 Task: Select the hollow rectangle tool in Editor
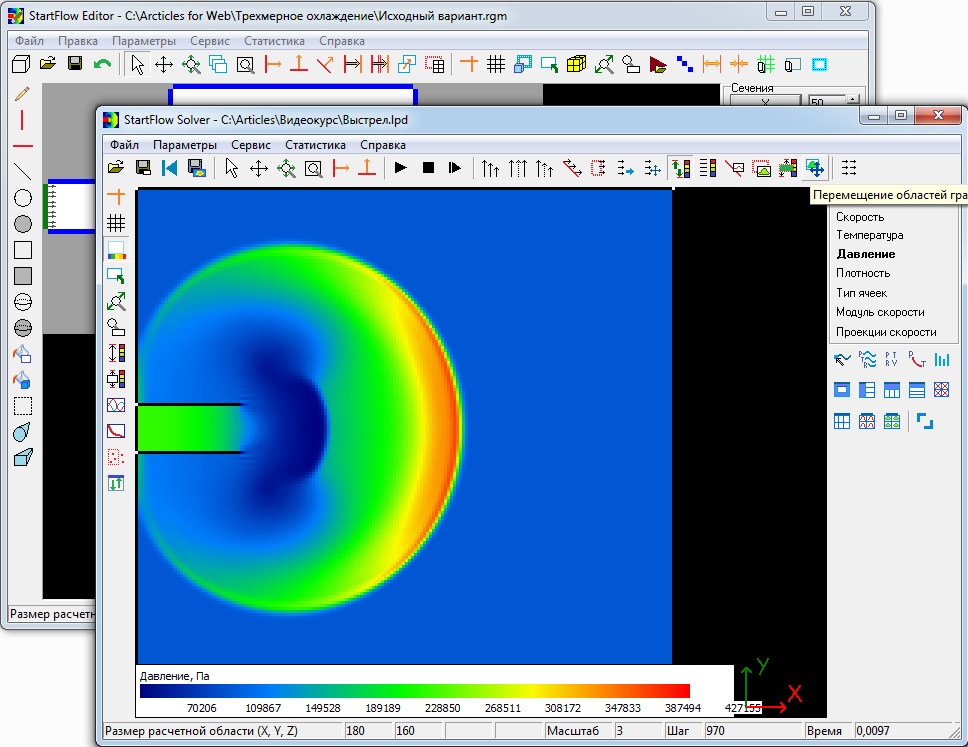pyautogui.click(x=23, y=250)
